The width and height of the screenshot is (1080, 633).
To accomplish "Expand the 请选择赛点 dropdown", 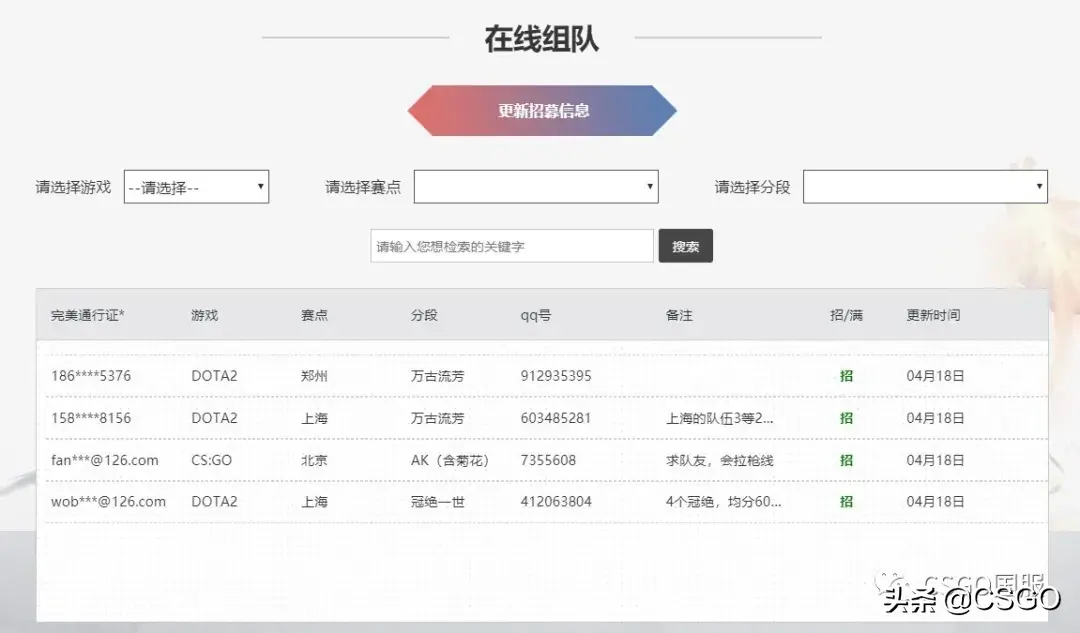I will pyautogui.click(x=536, y=186).
